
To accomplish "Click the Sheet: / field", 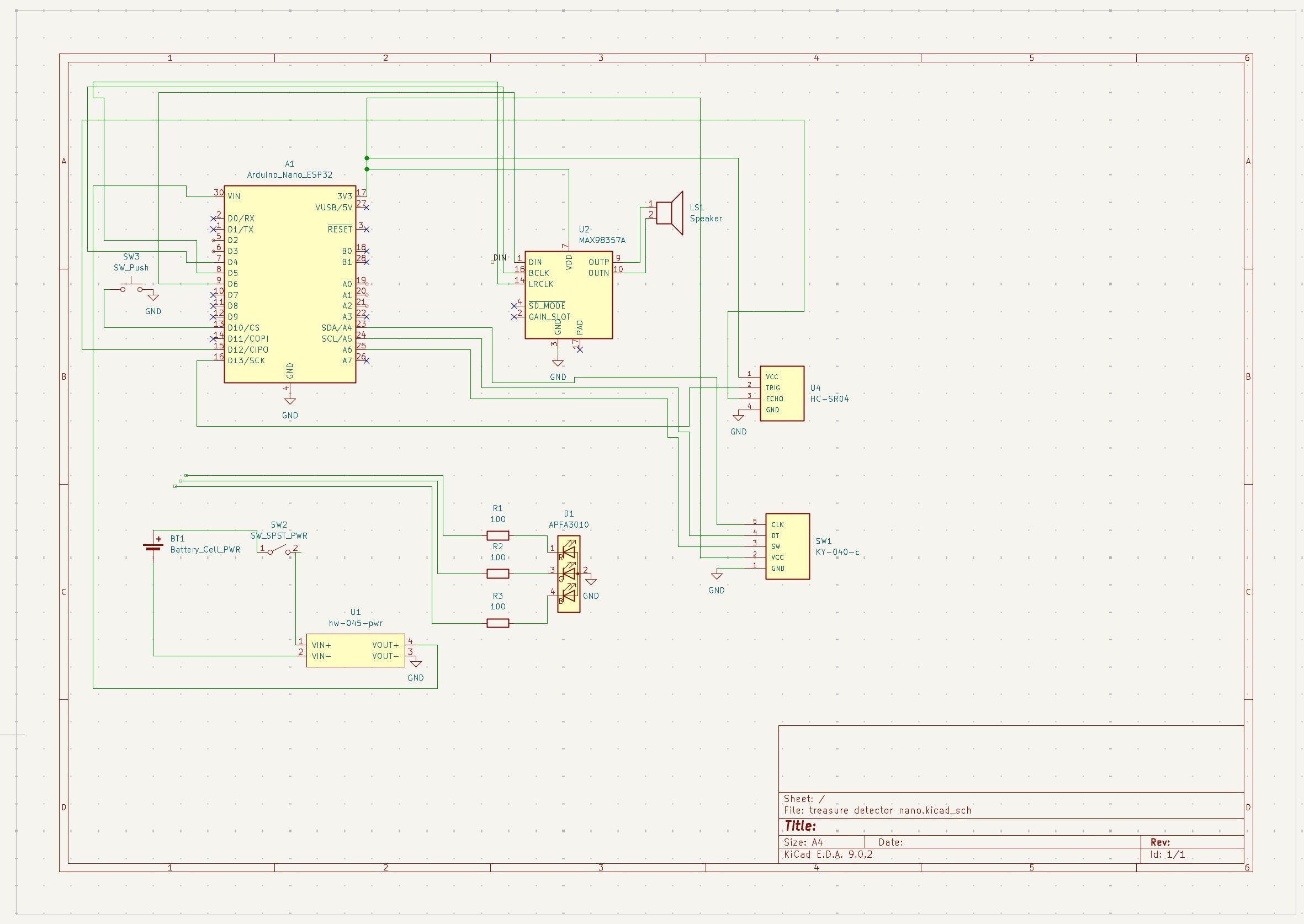I will 804,799.
